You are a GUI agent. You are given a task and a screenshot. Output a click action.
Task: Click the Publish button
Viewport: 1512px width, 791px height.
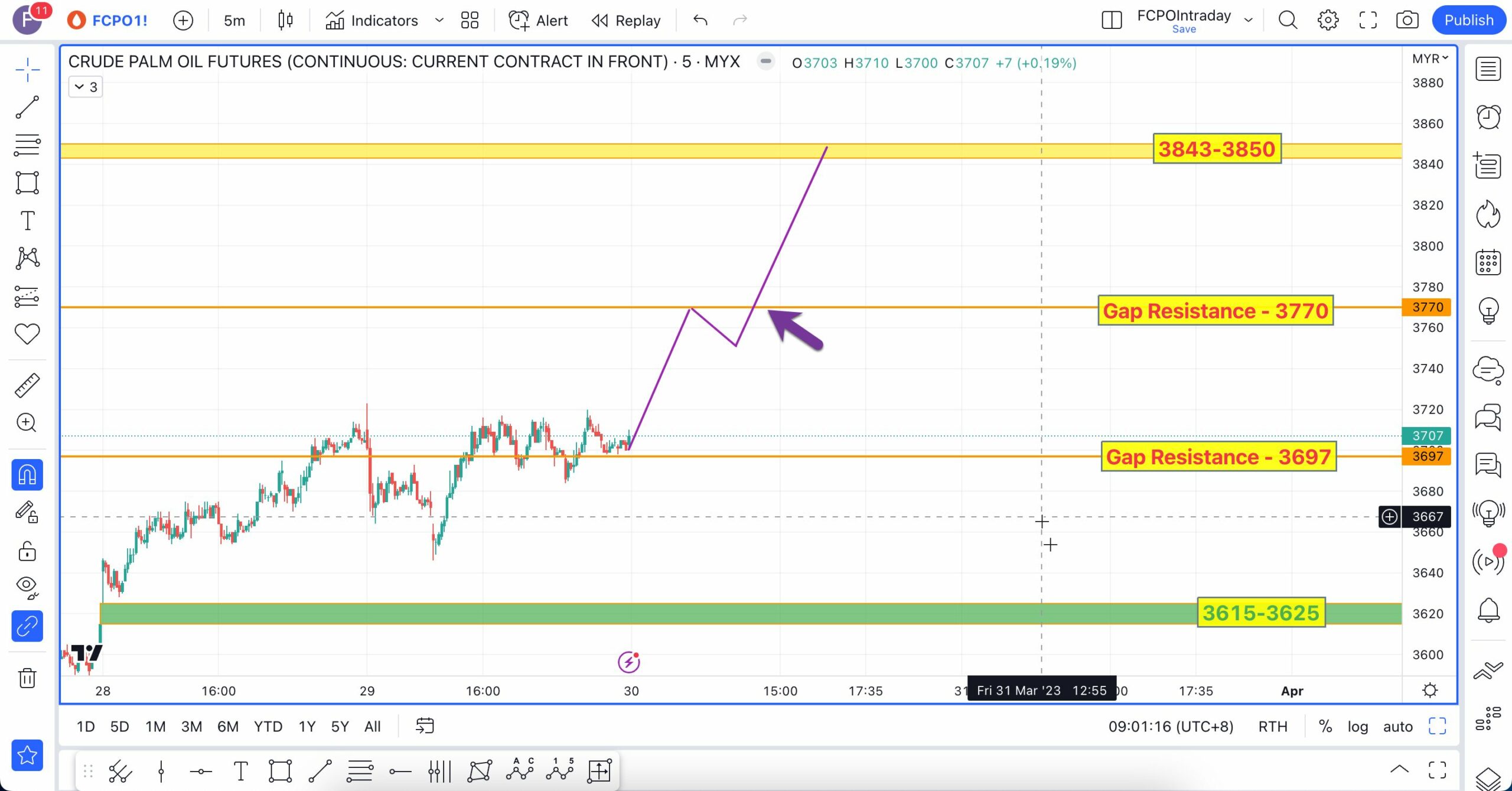click(x=1468, y=20)
